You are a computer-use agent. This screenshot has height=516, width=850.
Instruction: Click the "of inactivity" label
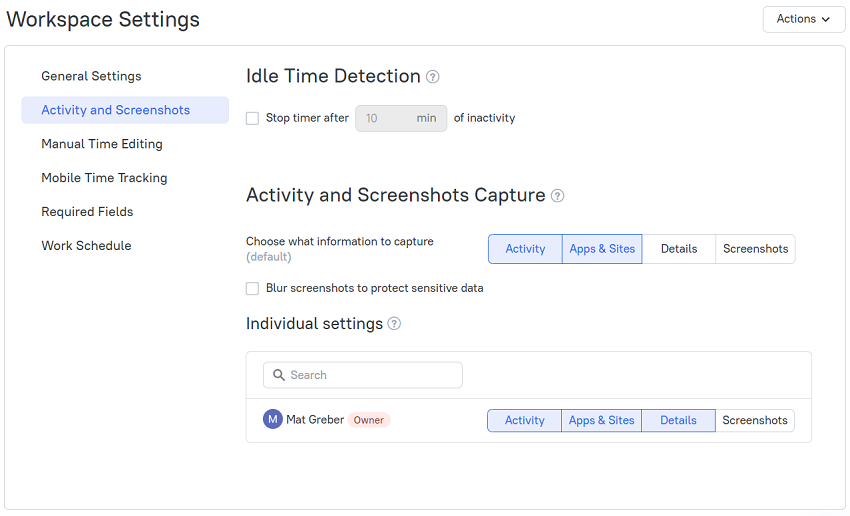pos(484,118)
